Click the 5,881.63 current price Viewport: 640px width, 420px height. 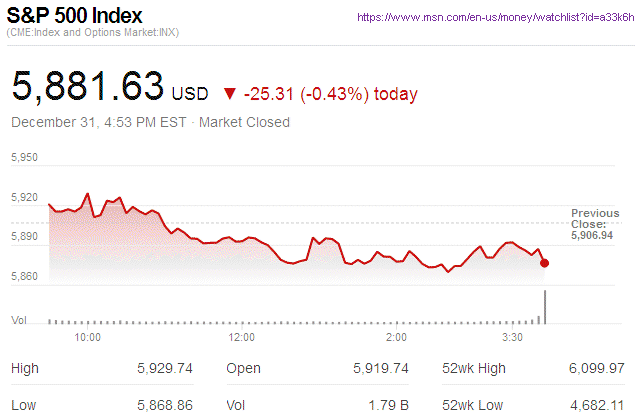[87, 86]
